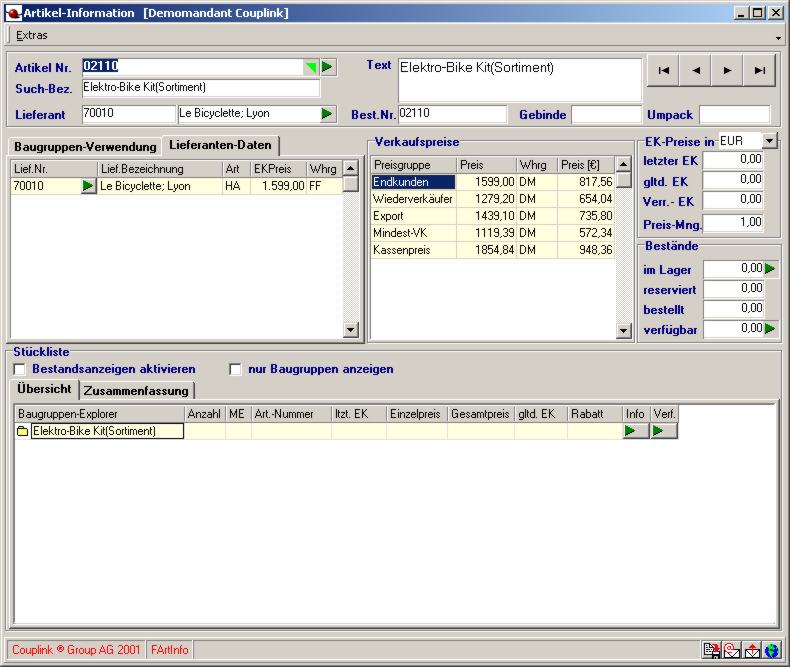Screen dimensions: 790x667
Task: Open the Extras menu
Action: pyautogui.click(x=31, y=35)
